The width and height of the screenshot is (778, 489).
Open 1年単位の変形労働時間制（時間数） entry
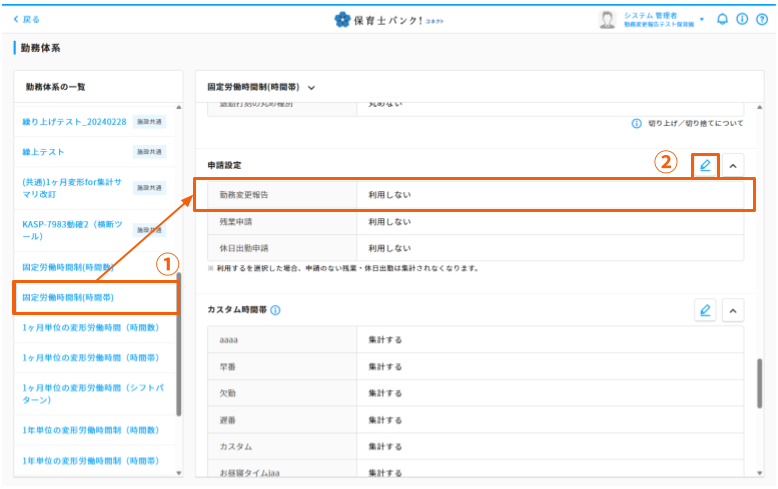pyautogui.click(x=90, y=430)
